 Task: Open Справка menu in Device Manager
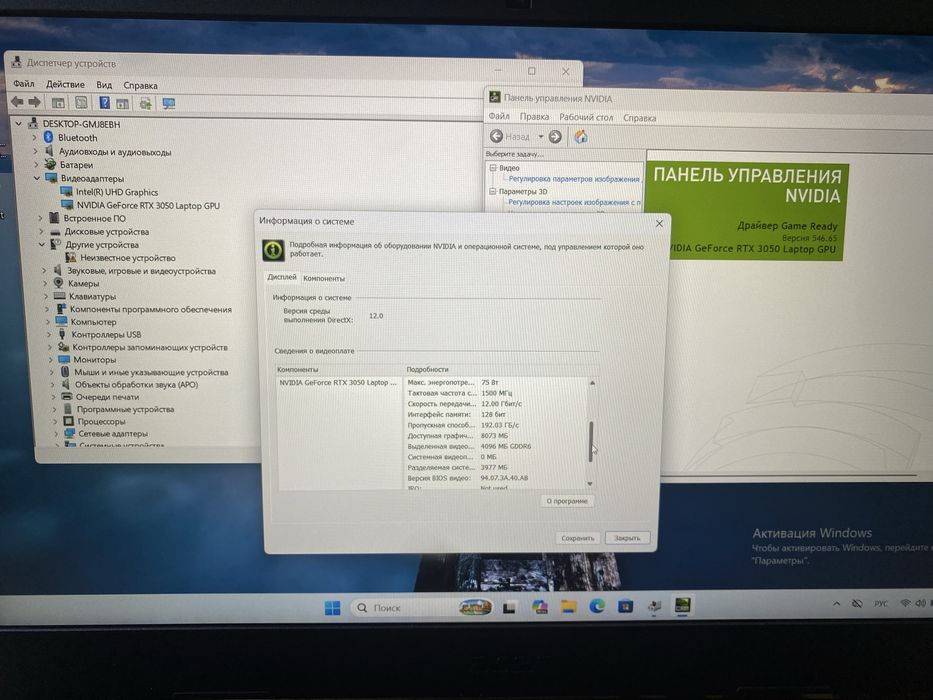[x=140, y=85]
